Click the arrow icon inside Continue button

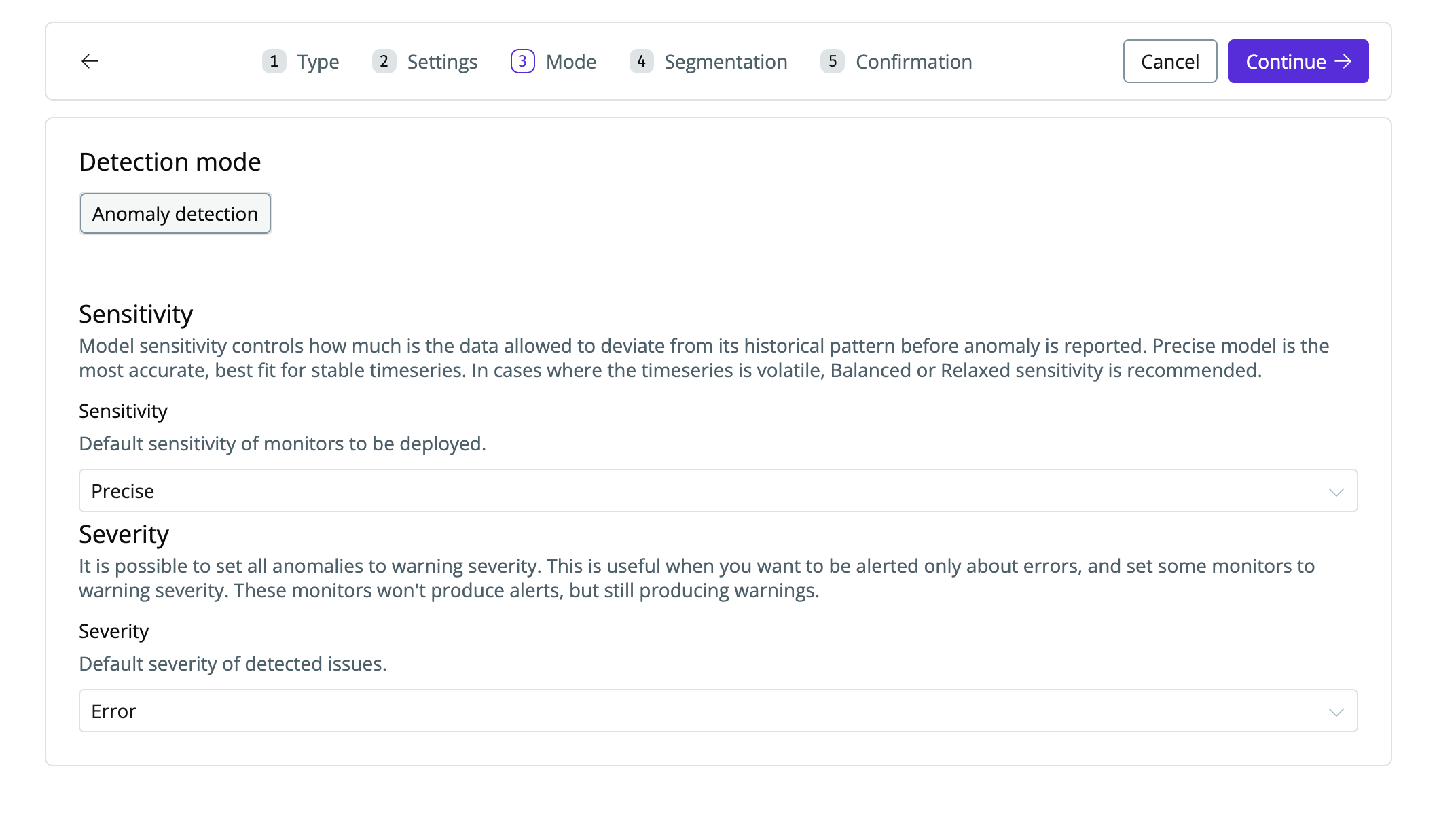coord(1343,61)
